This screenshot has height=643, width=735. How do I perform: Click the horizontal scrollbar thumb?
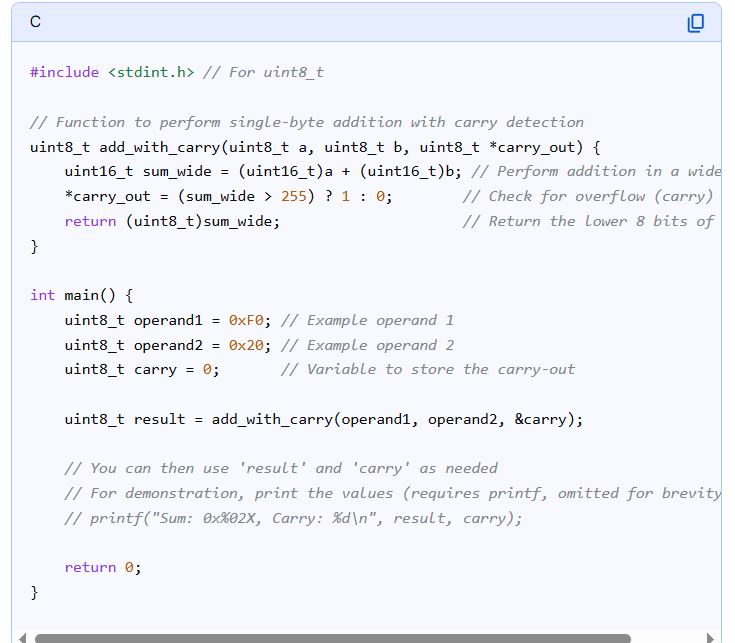point(330,637)
